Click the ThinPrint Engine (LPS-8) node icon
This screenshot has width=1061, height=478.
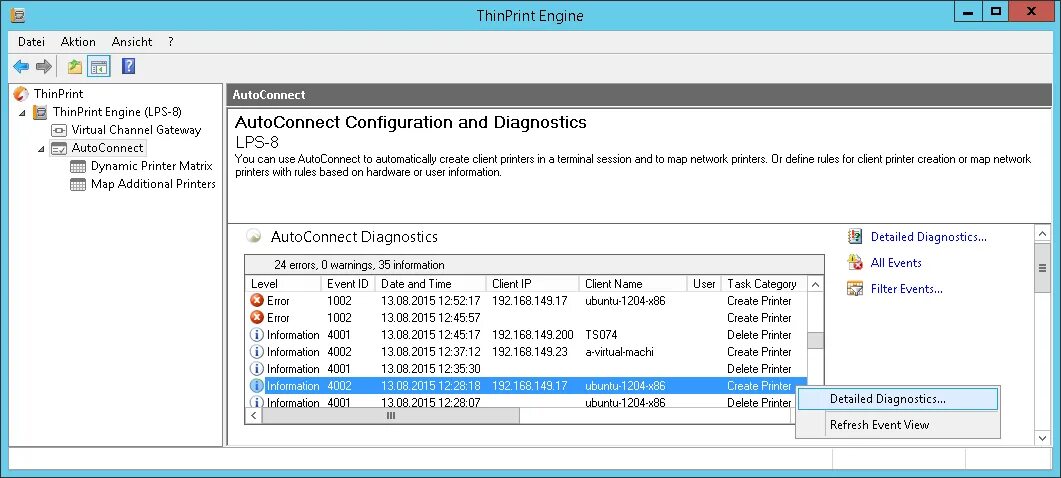(40, 112)
